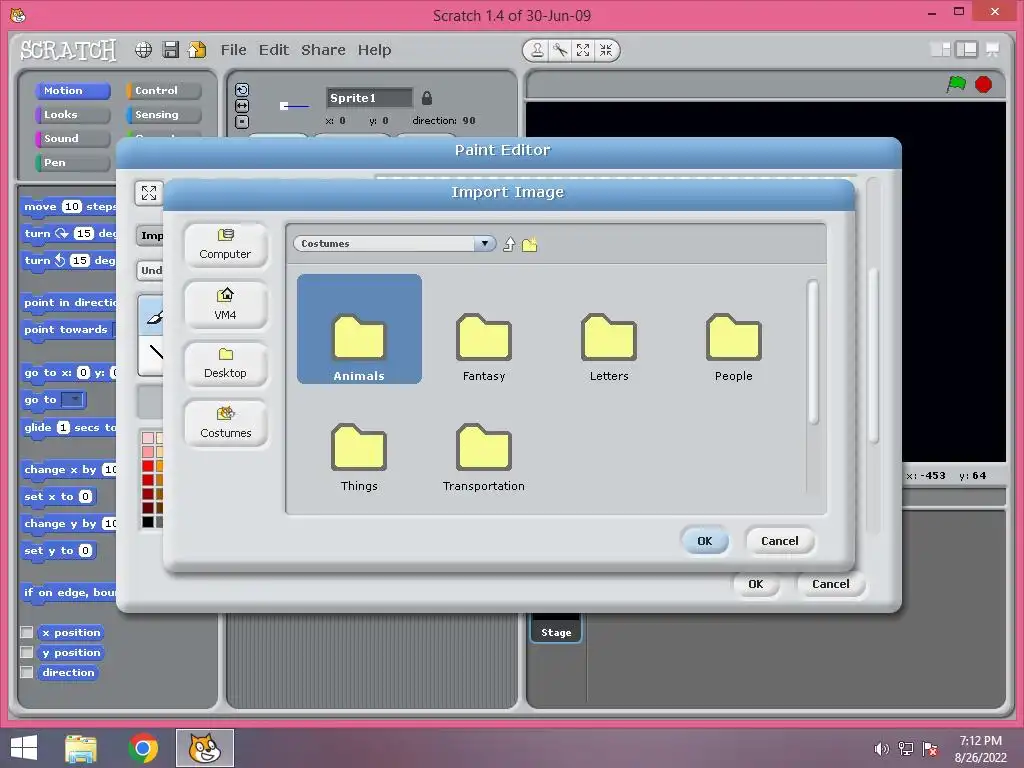Click Cancel in Paint Editor window
The image size is (1024, 768).
[x=831, y=584]
